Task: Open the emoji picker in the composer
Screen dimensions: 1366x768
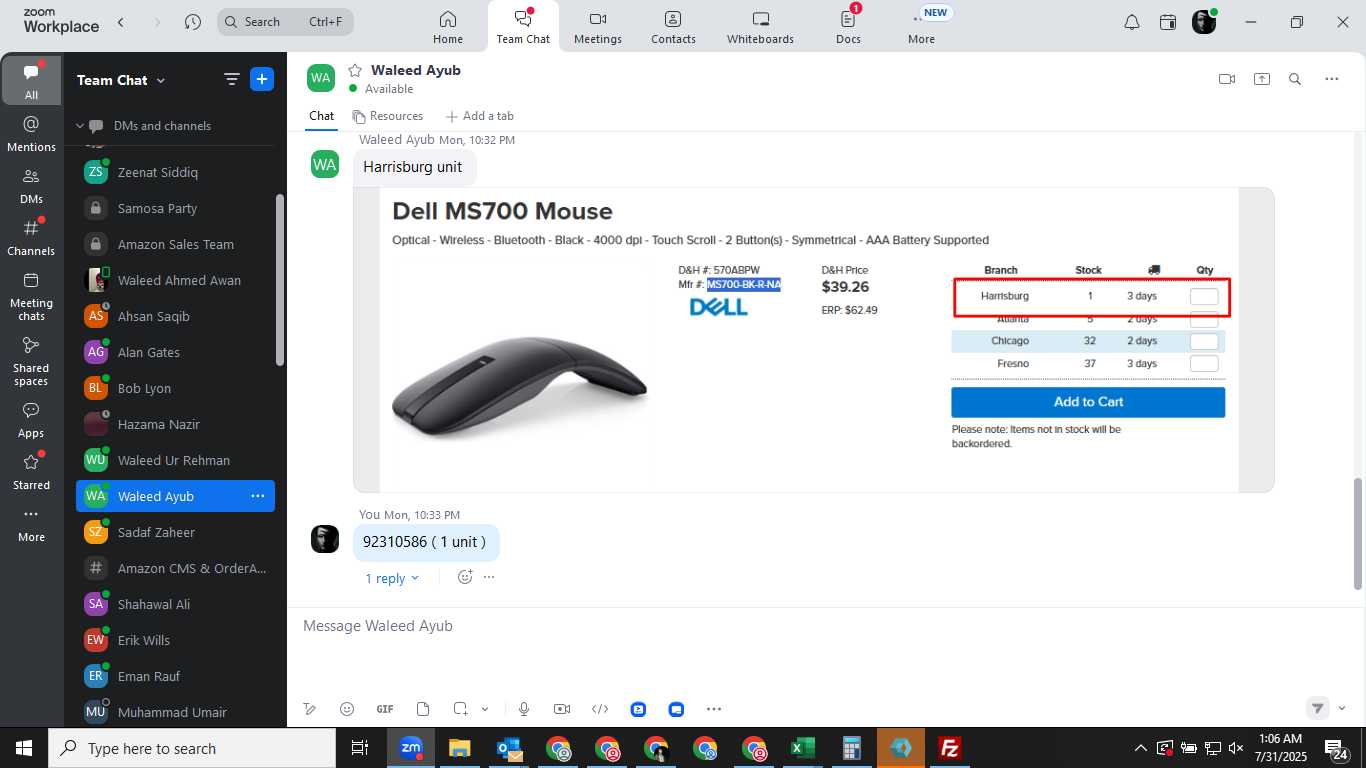Action: [x=347, y=709]
